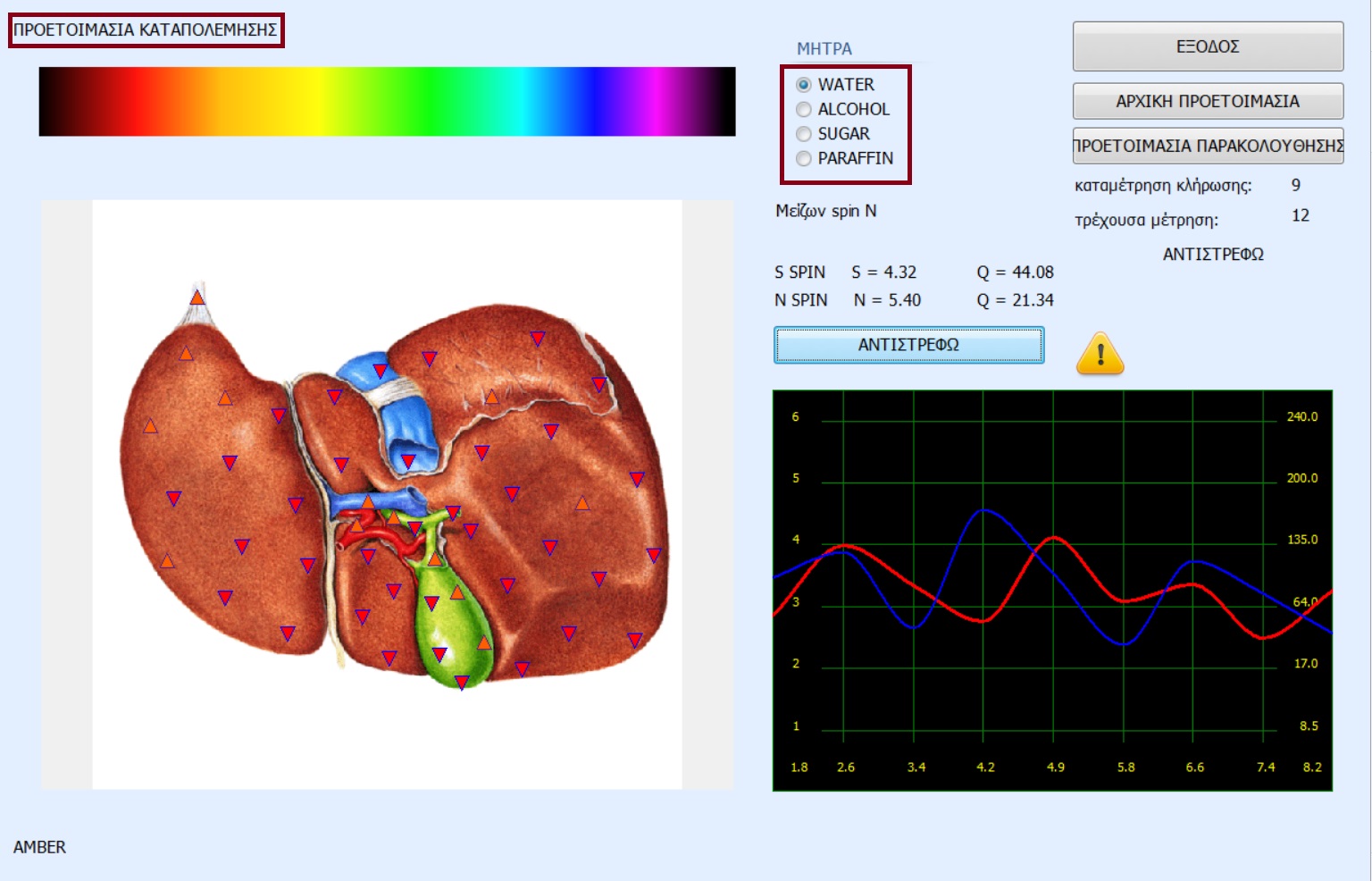
Task: Pick the PARAFFIN radio option
Action: tap(844, 158)
